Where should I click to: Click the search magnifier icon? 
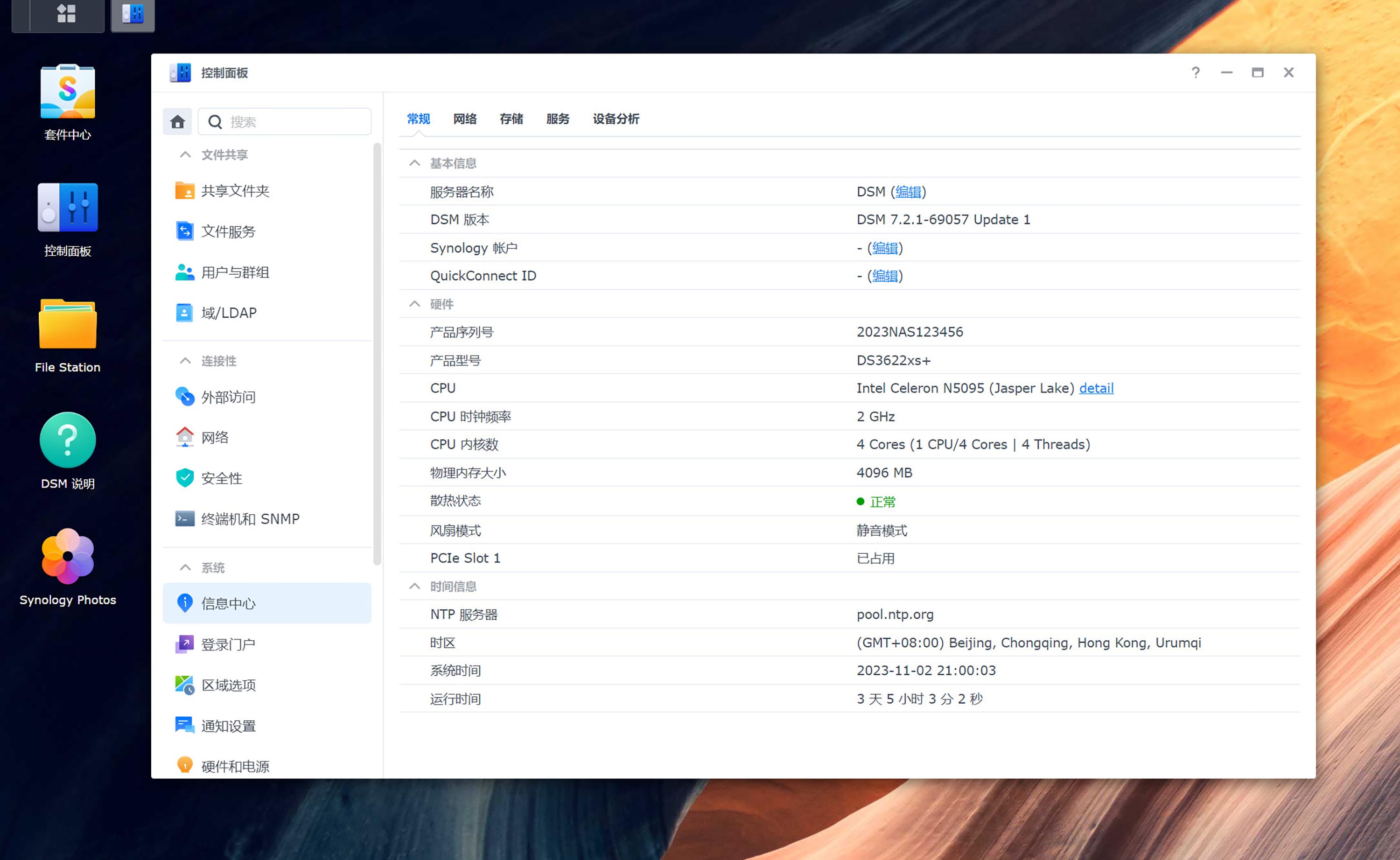(215, 122)
